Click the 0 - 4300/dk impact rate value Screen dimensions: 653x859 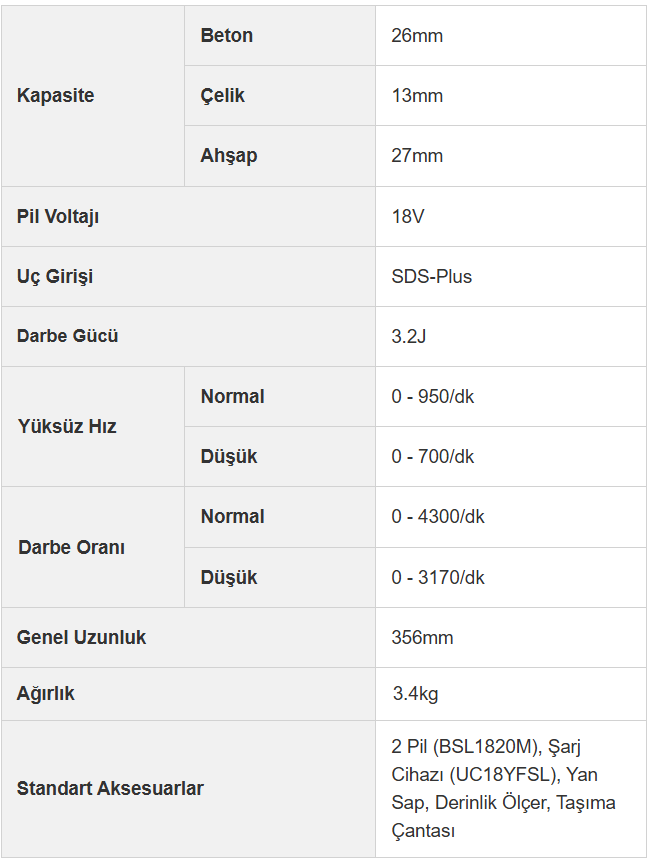point(438,517)
